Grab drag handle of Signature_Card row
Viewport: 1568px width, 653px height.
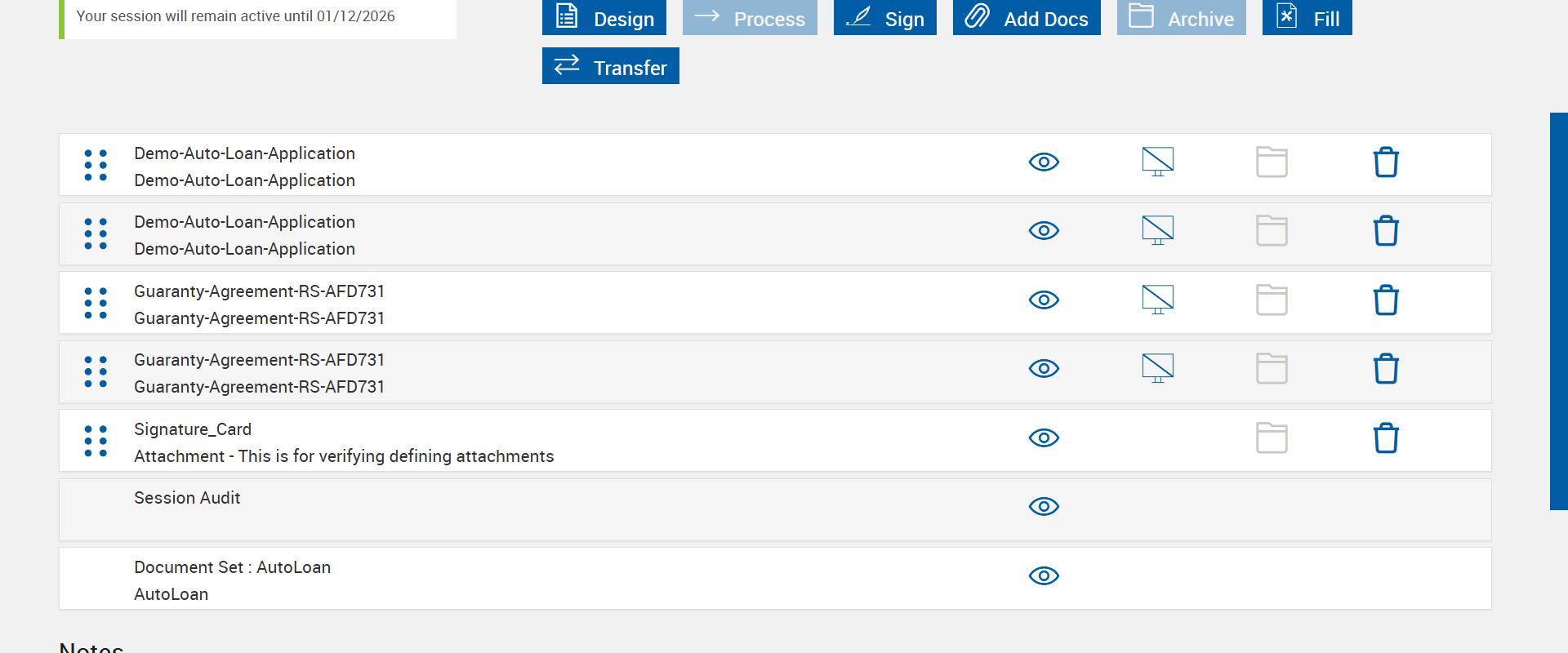click(96, 441)
